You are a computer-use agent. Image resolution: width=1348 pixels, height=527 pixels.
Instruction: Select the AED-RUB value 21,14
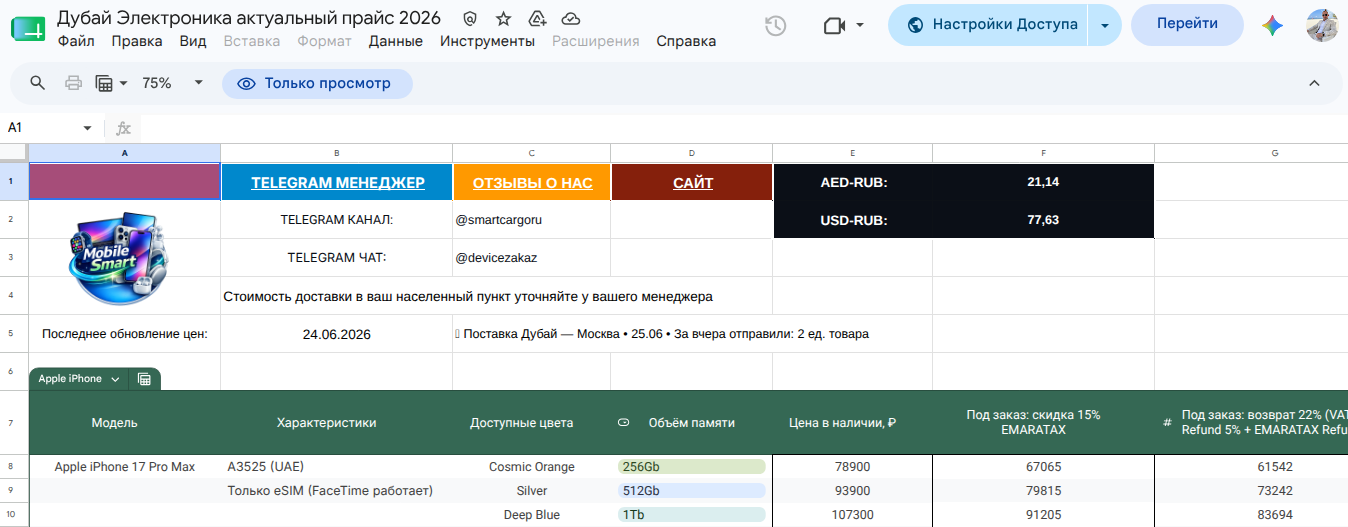tap(1043, 182)
